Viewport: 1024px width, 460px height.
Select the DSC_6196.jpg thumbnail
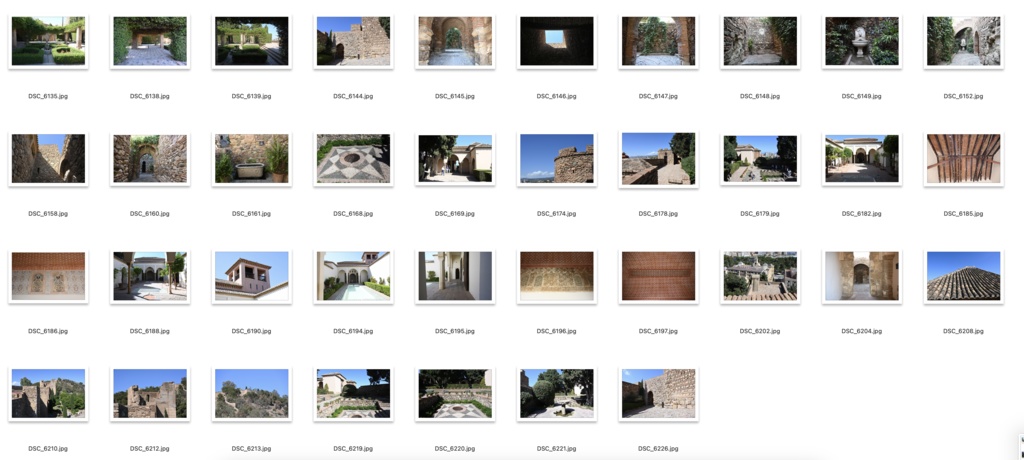(556, 276)
